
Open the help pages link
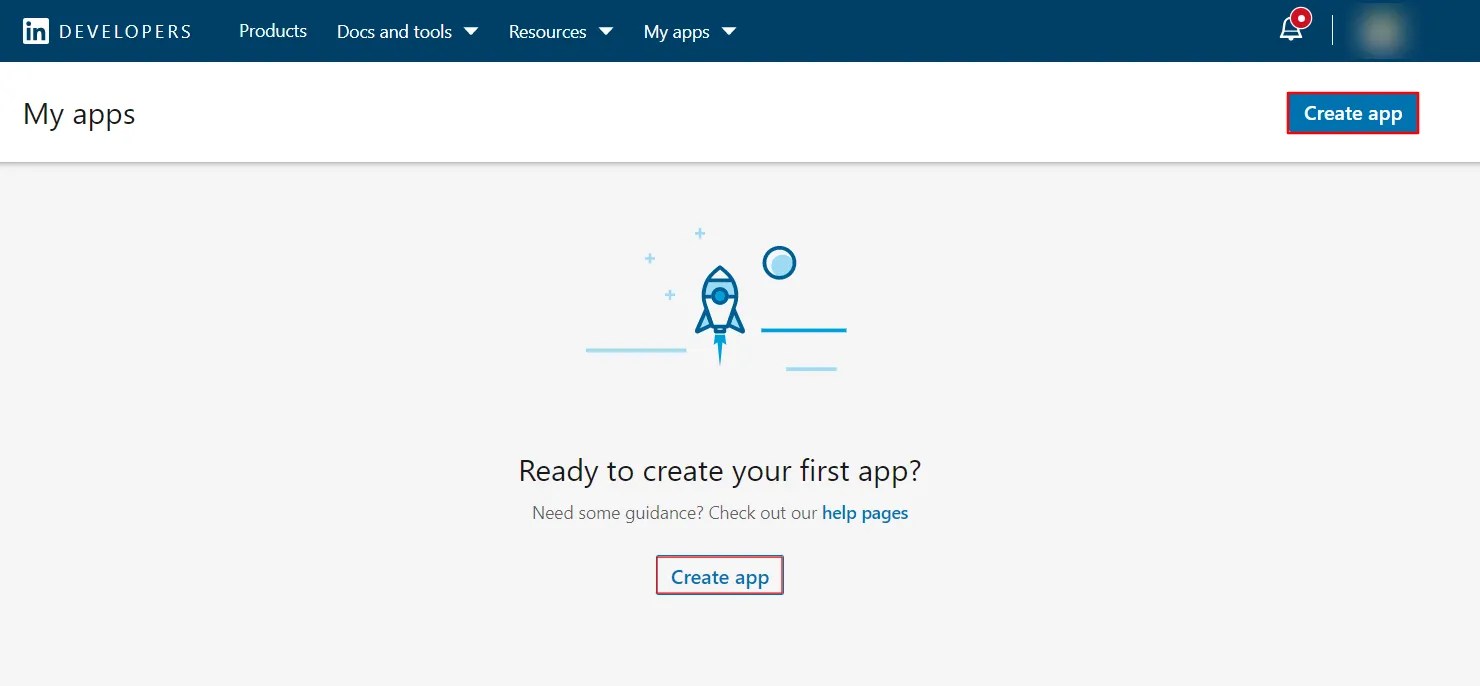click(x=865, y=512)
